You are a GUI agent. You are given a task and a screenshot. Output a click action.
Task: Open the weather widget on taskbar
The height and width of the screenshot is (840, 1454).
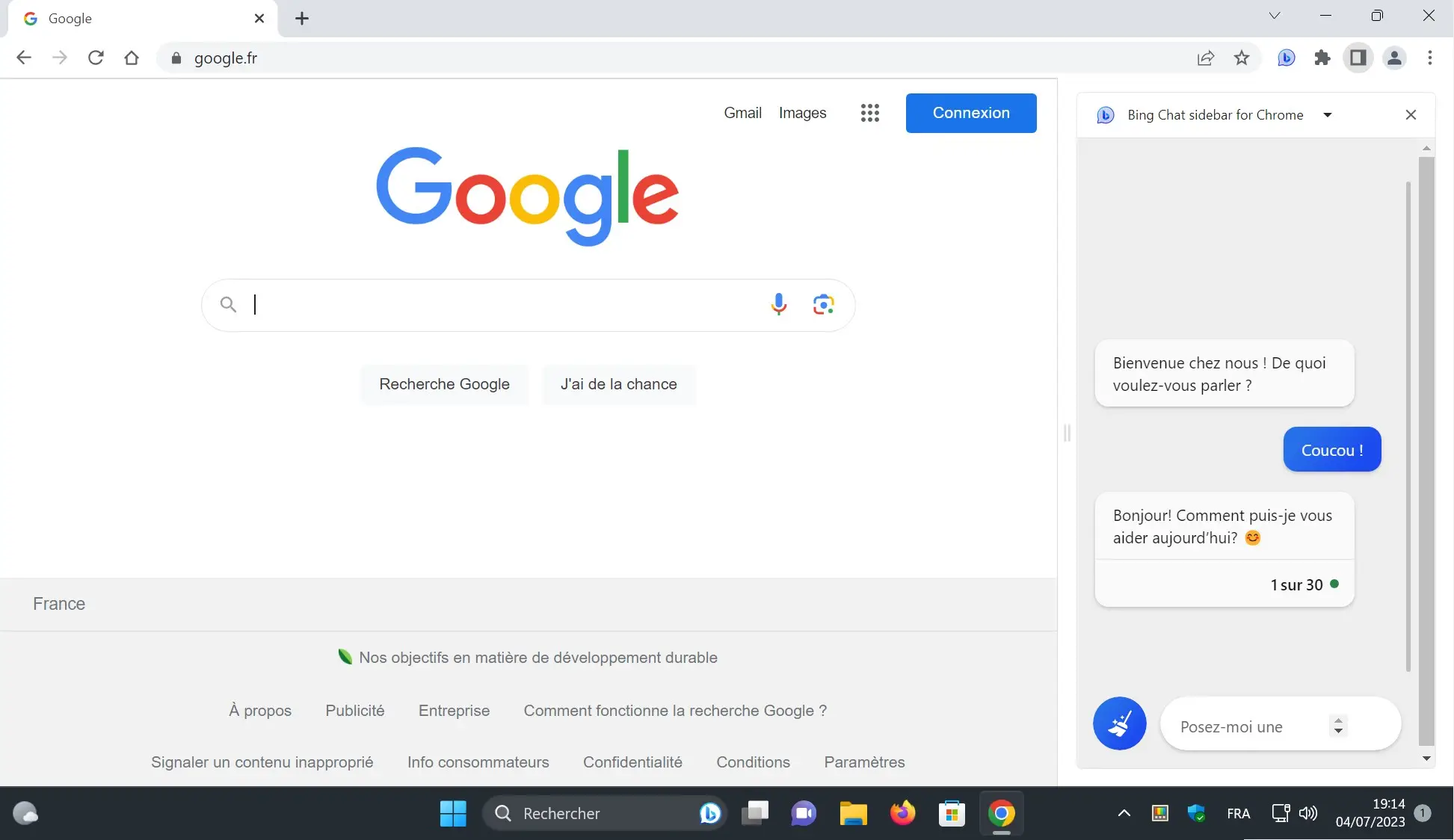coord(25,813)
